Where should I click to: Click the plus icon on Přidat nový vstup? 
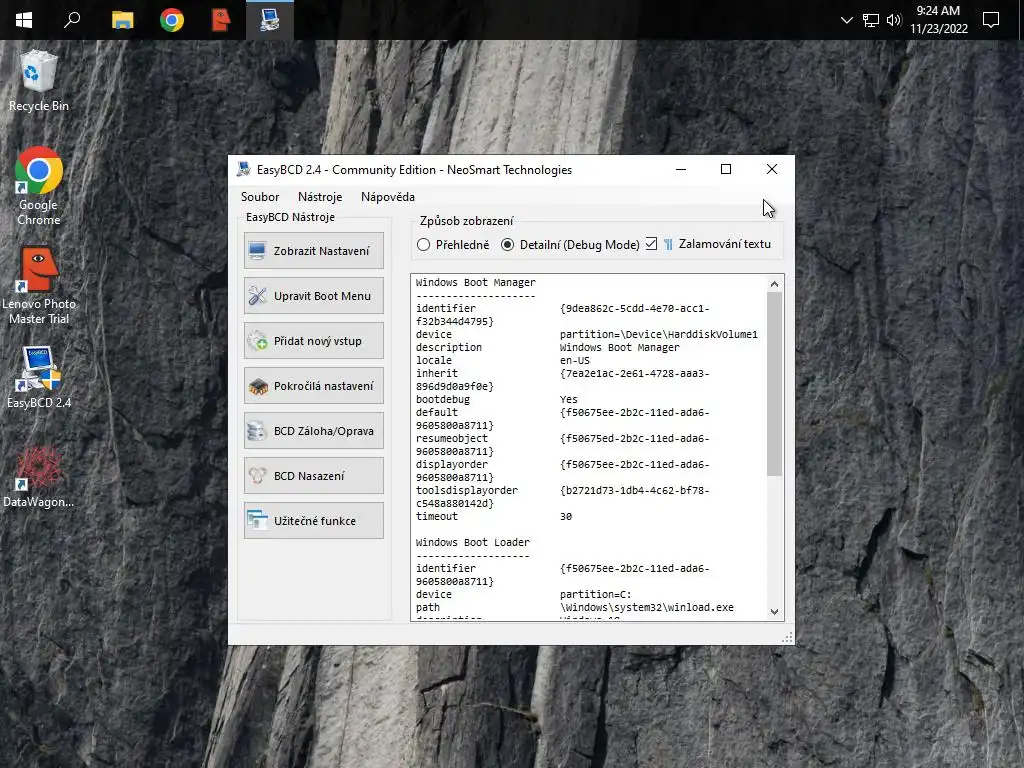(x=257, y=341)
